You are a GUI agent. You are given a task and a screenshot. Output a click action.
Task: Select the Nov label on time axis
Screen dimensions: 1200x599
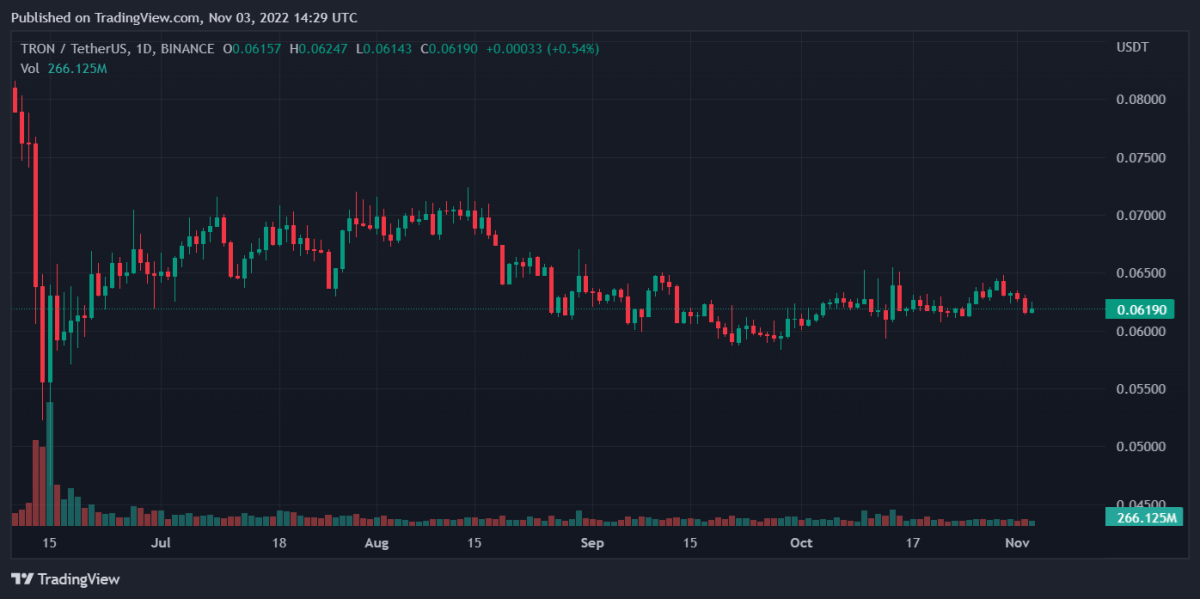(x=1017, y=543)
